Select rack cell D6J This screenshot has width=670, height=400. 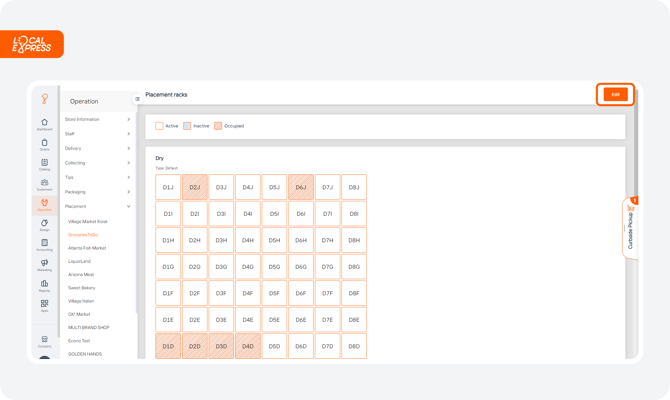tap(301, 187)
